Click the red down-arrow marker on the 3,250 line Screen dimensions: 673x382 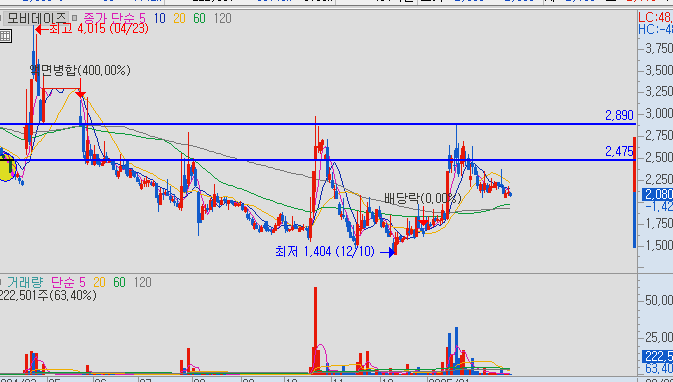[x=80, y=94]
